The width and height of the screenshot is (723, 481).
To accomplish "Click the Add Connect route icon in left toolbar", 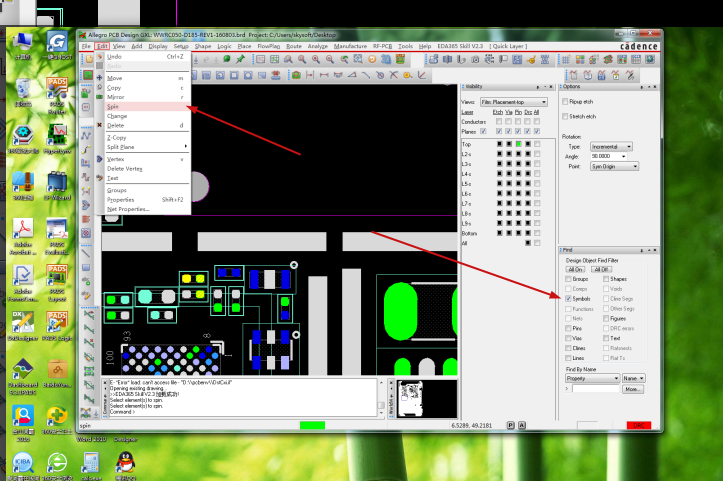I will tap(86, 136).
